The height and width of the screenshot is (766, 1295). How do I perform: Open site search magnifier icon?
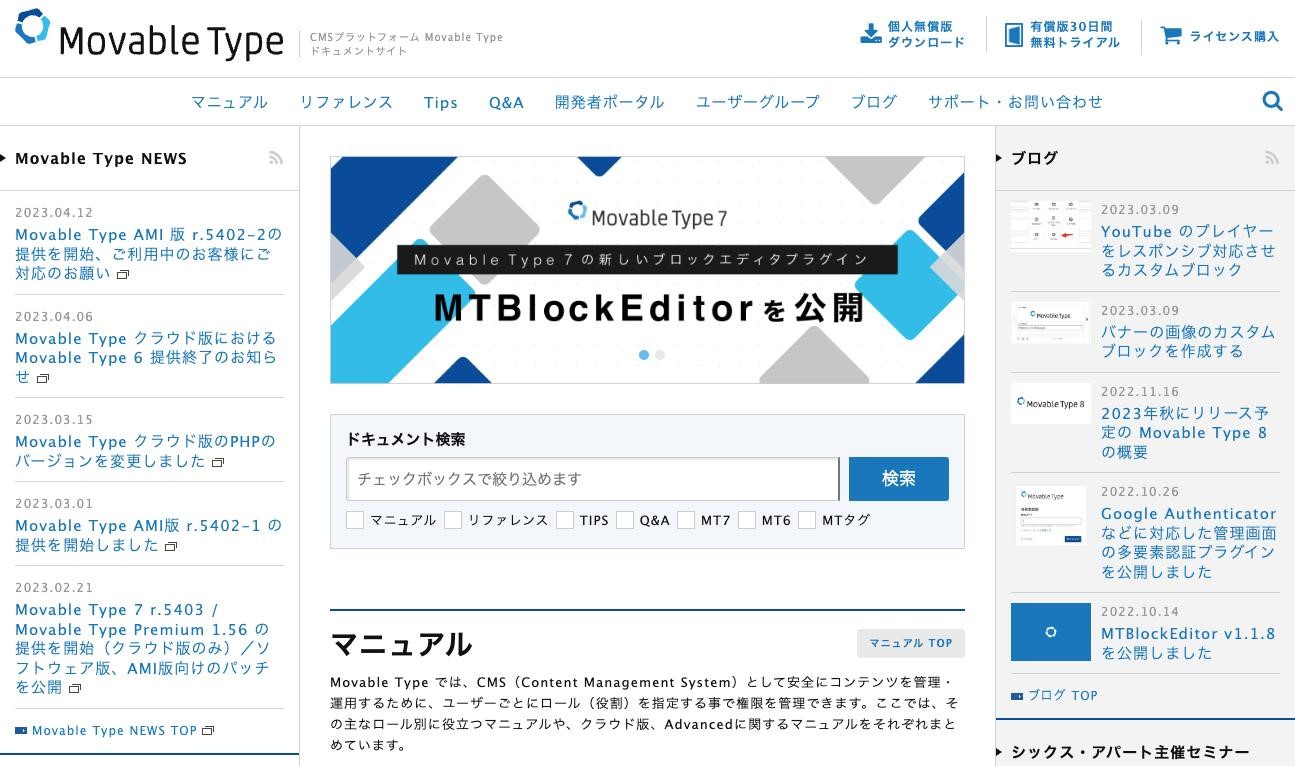tap(1272, 101)
